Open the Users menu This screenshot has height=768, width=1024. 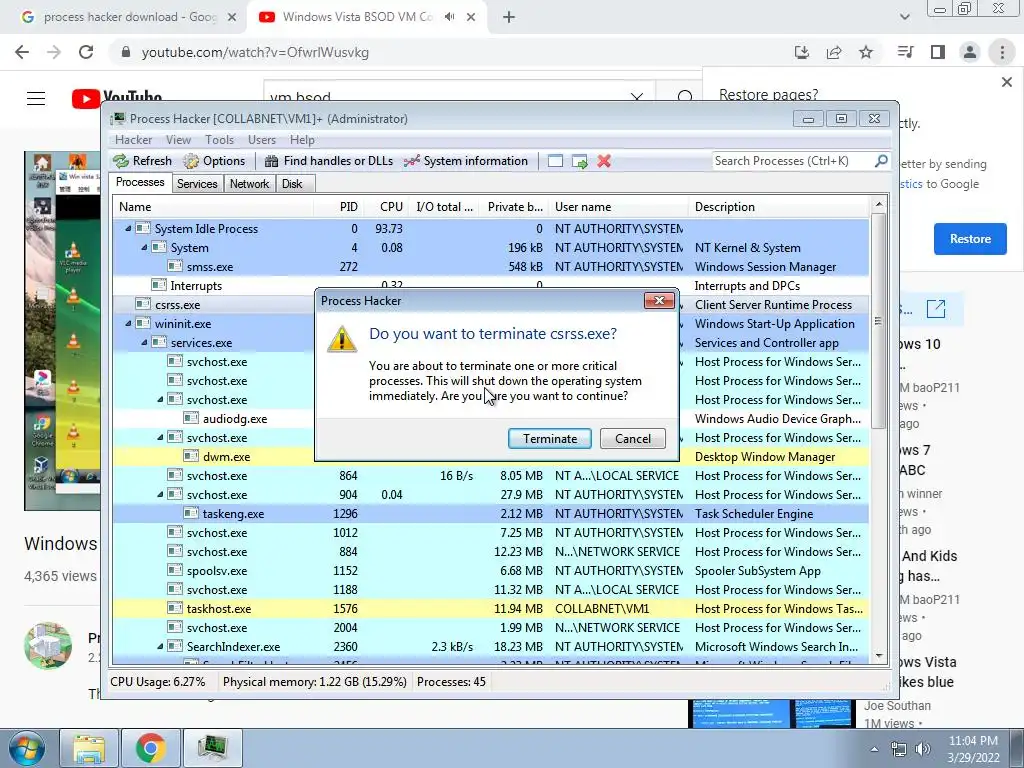point(261,140)
